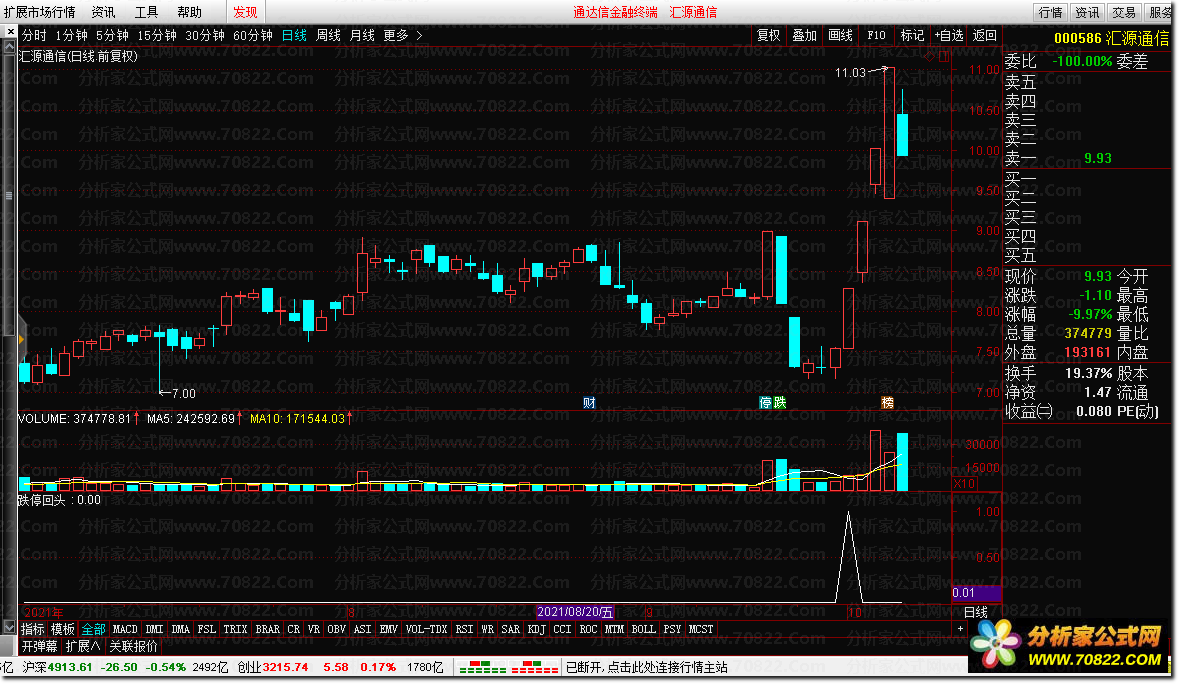Select the 全部 indicator filter

[93, 629]
